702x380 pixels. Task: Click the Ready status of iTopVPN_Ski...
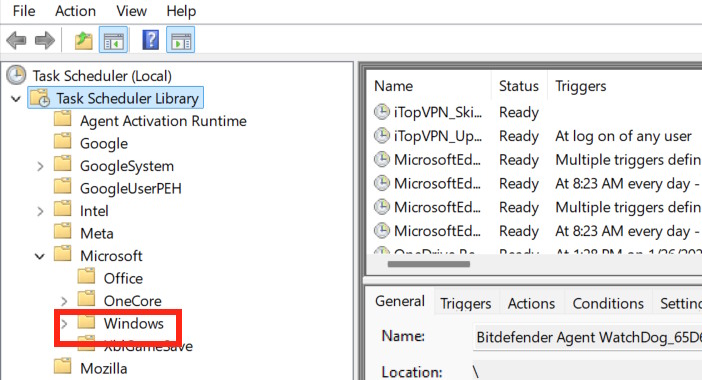pos(519,112)
